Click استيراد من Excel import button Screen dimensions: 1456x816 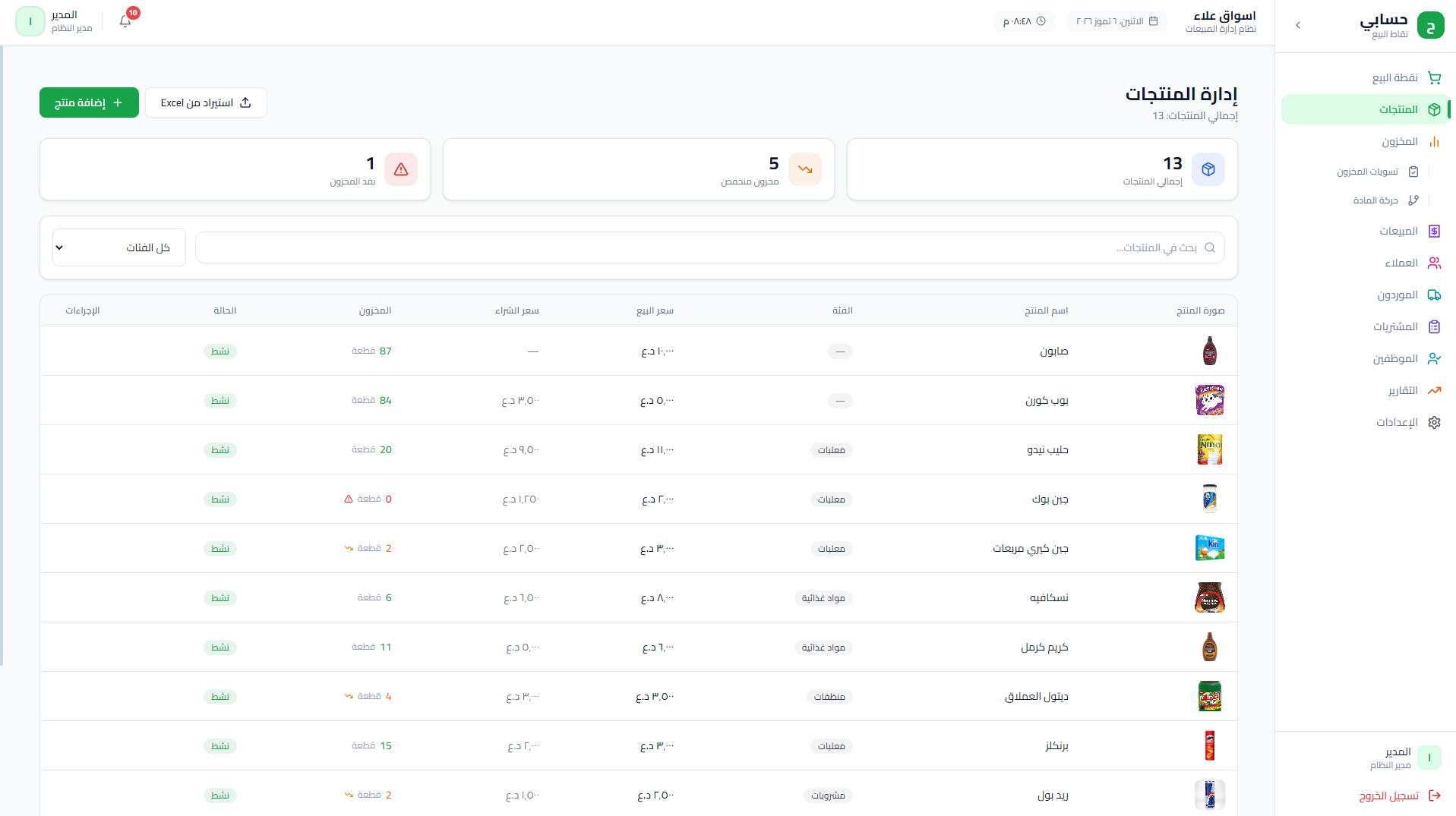(206, 102)
